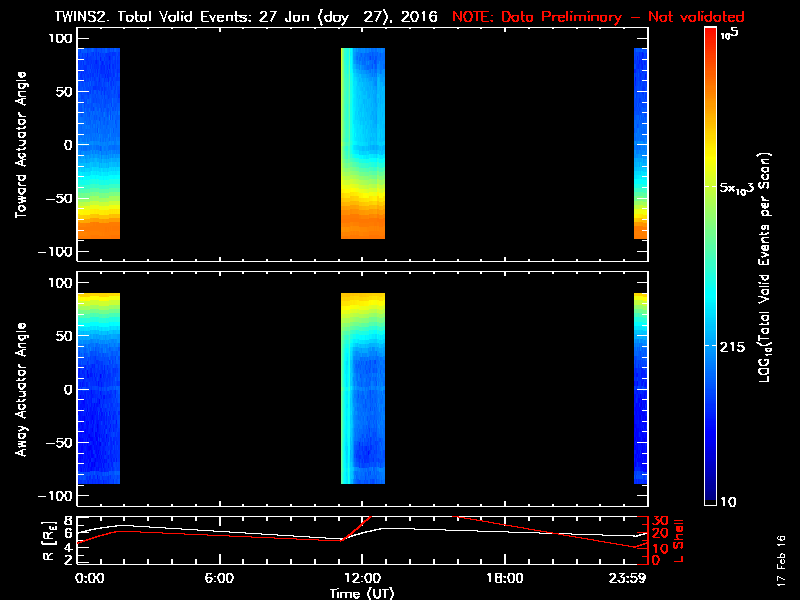Image resolution: width=800 pixels, height=600 pixels.
Task: Click the "215" color bar label
Action: pos(732,347)
